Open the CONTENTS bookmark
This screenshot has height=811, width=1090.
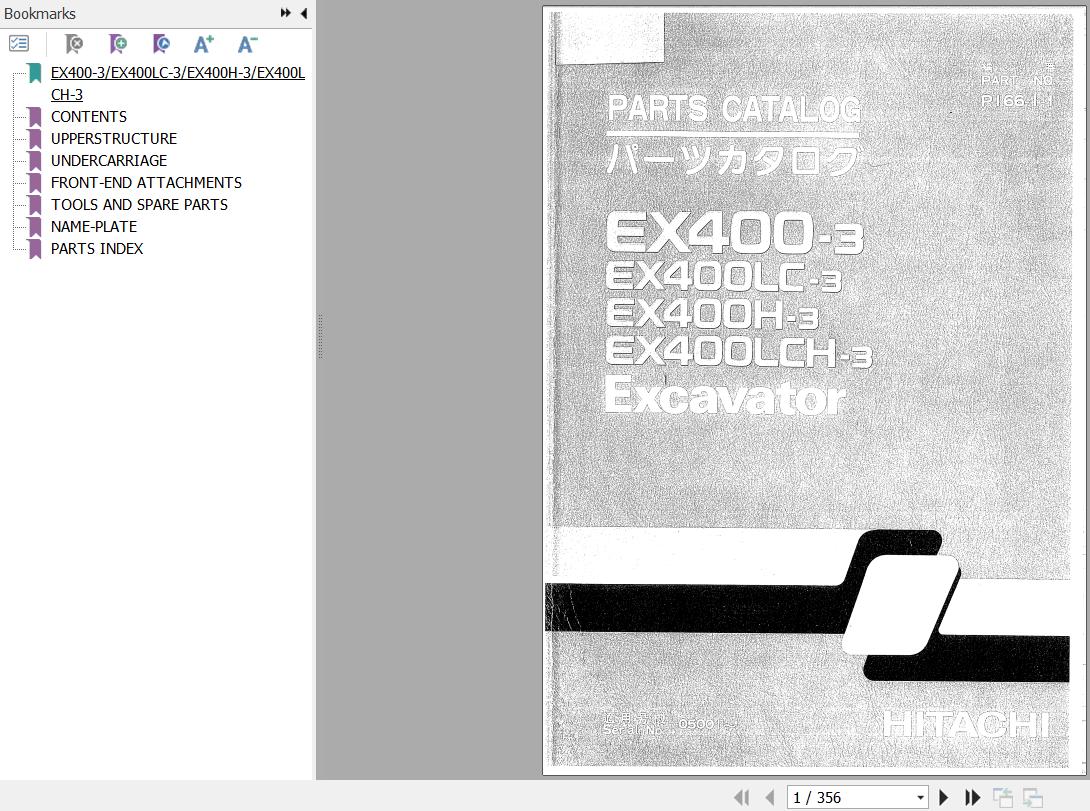tap(89, 117)
